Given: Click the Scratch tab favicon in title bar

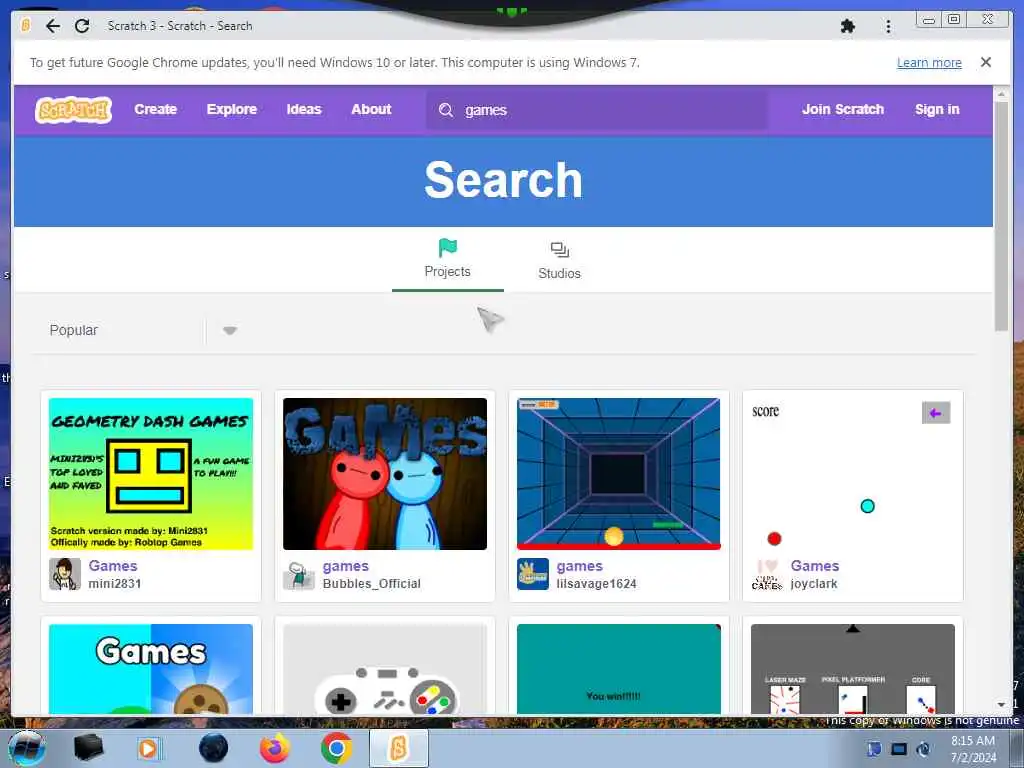Looking at the screenshot, I should (25, 25).
